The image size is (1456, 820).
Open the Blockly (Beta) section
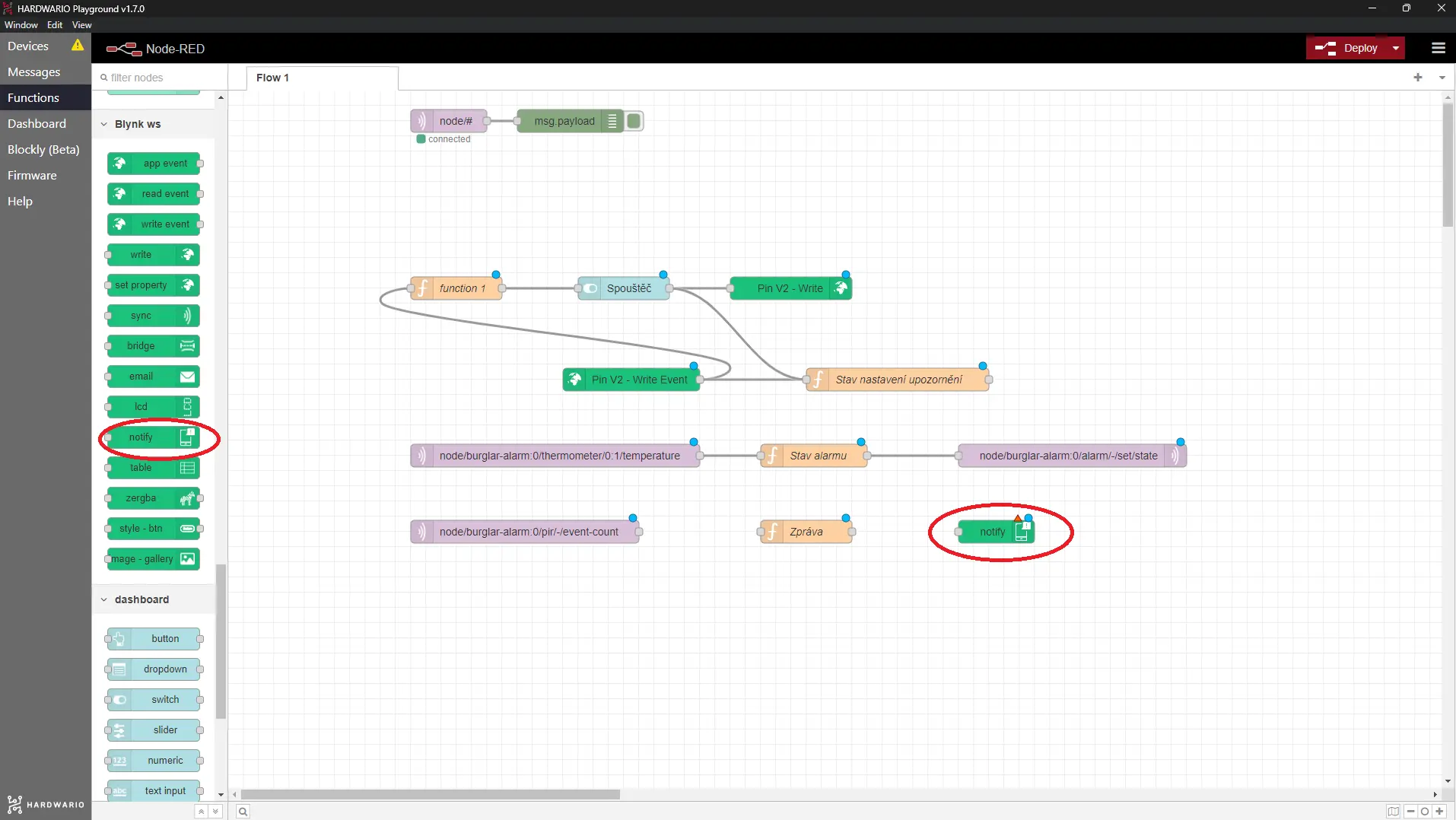coord(46,150)
